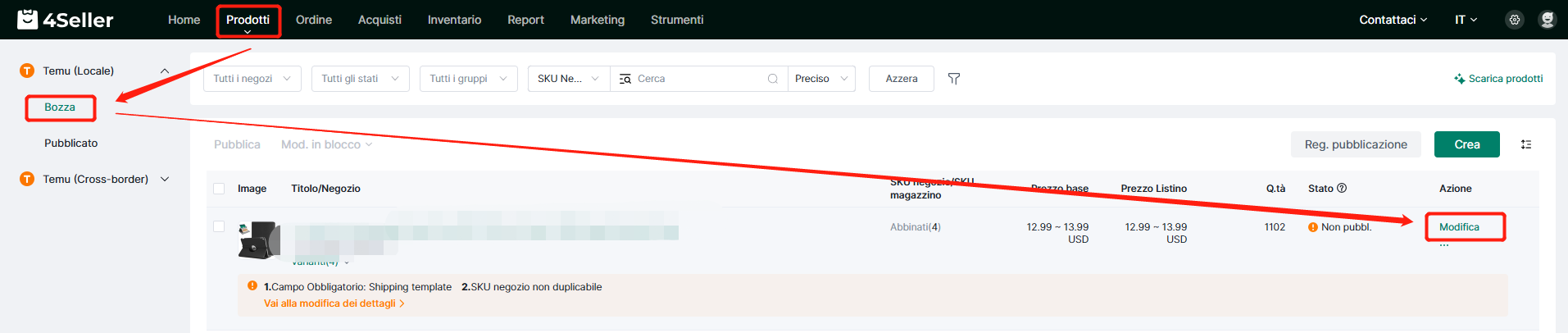This screenshot has width=1568, height=333.
Task: Click Reg. pubblicazione button
Action: pyautogui.click(x=1357, y=144)
